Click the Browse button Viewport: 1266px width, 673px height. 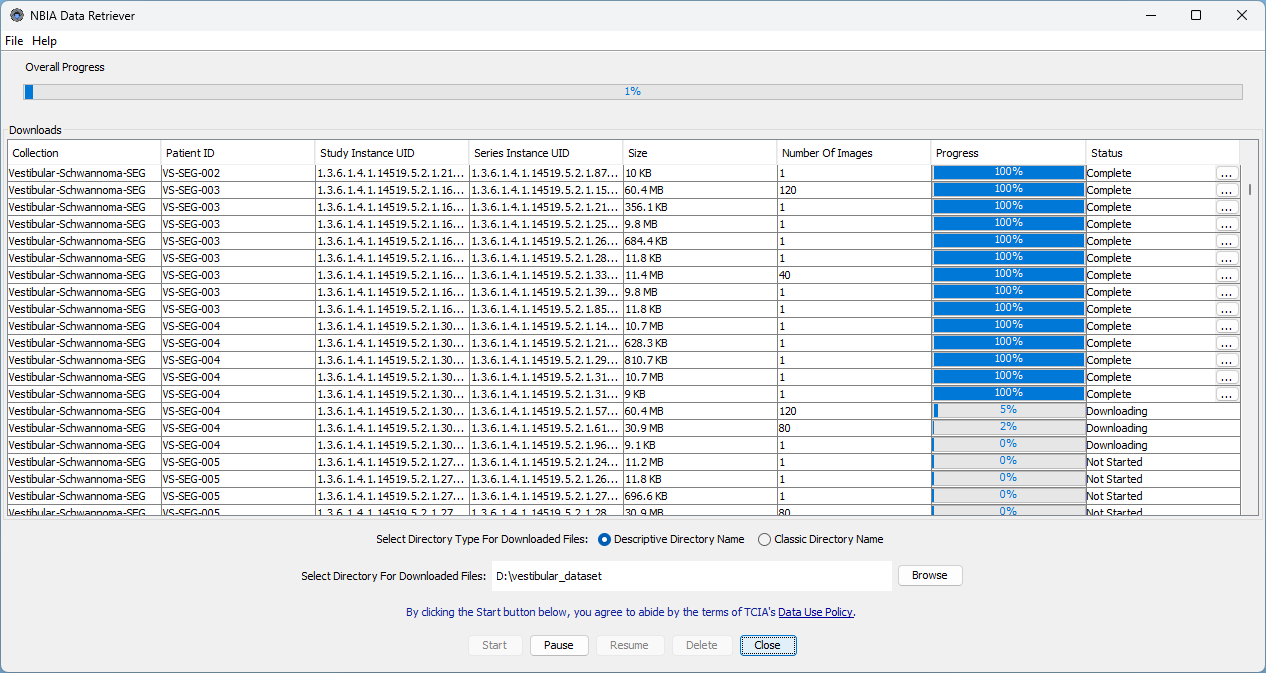point(929,576)
